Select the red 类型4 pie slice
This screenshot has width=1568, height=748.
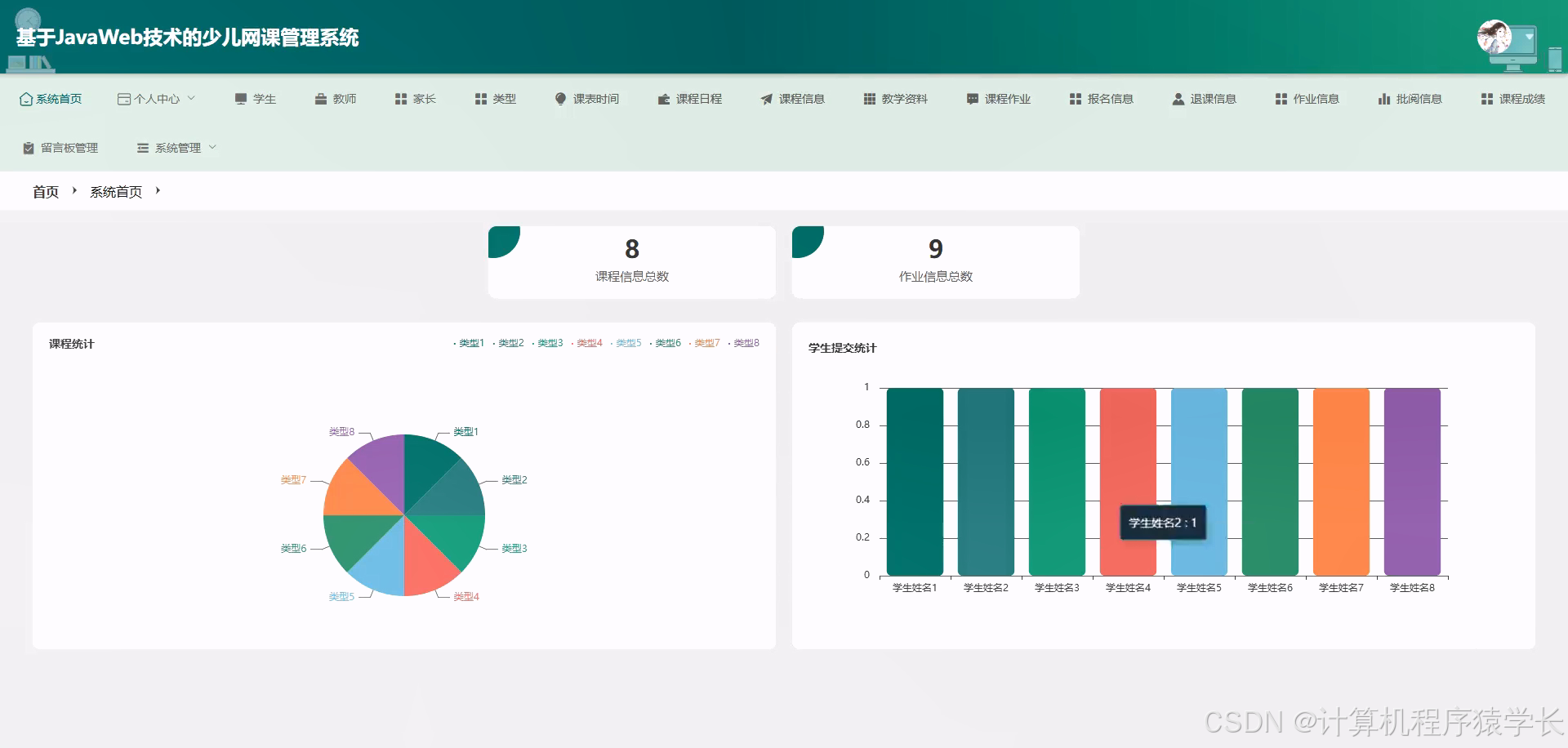[x=426, y=568]
